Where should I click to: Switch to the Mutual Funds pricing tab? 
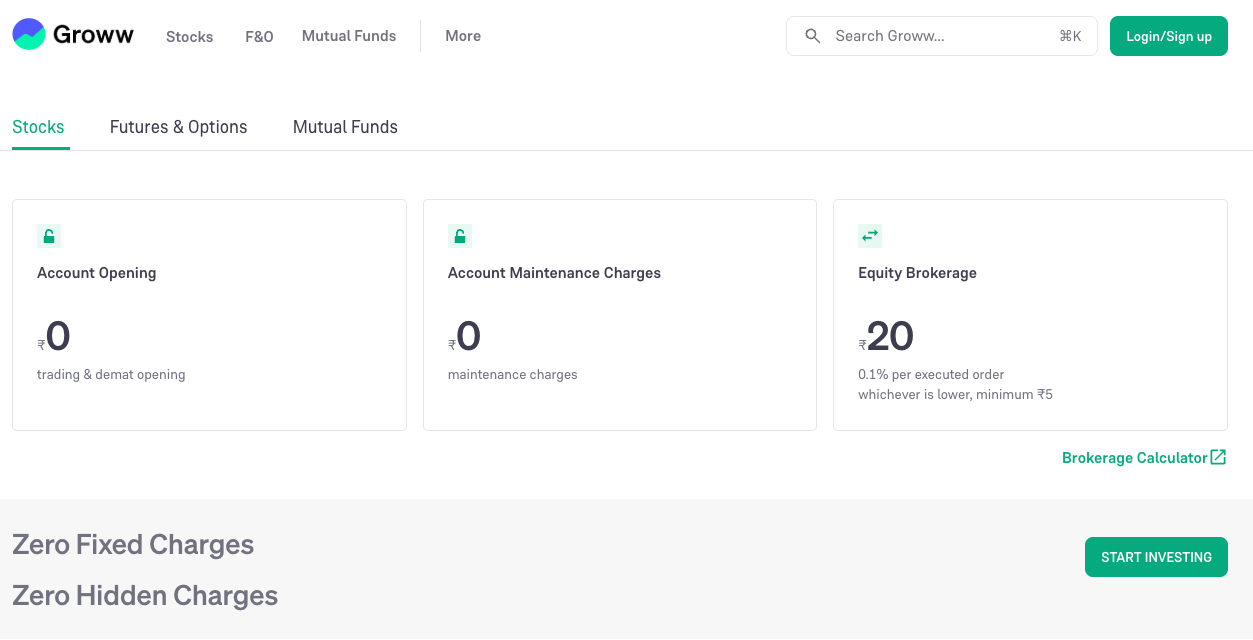345,127
